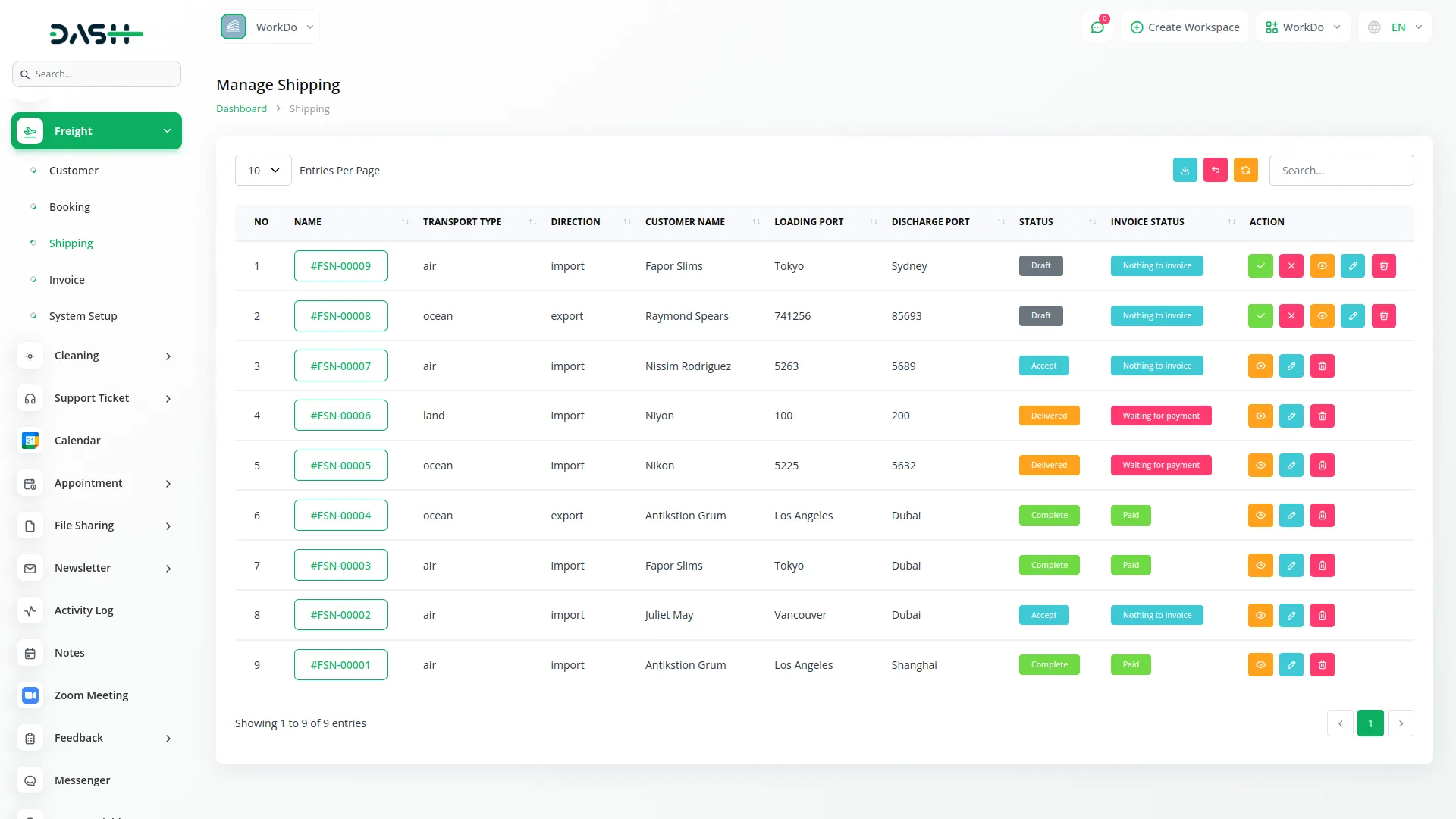Follow the Dashboard breadcrumb link
This screenshot has width=1456, height=819.
[241, 108]
